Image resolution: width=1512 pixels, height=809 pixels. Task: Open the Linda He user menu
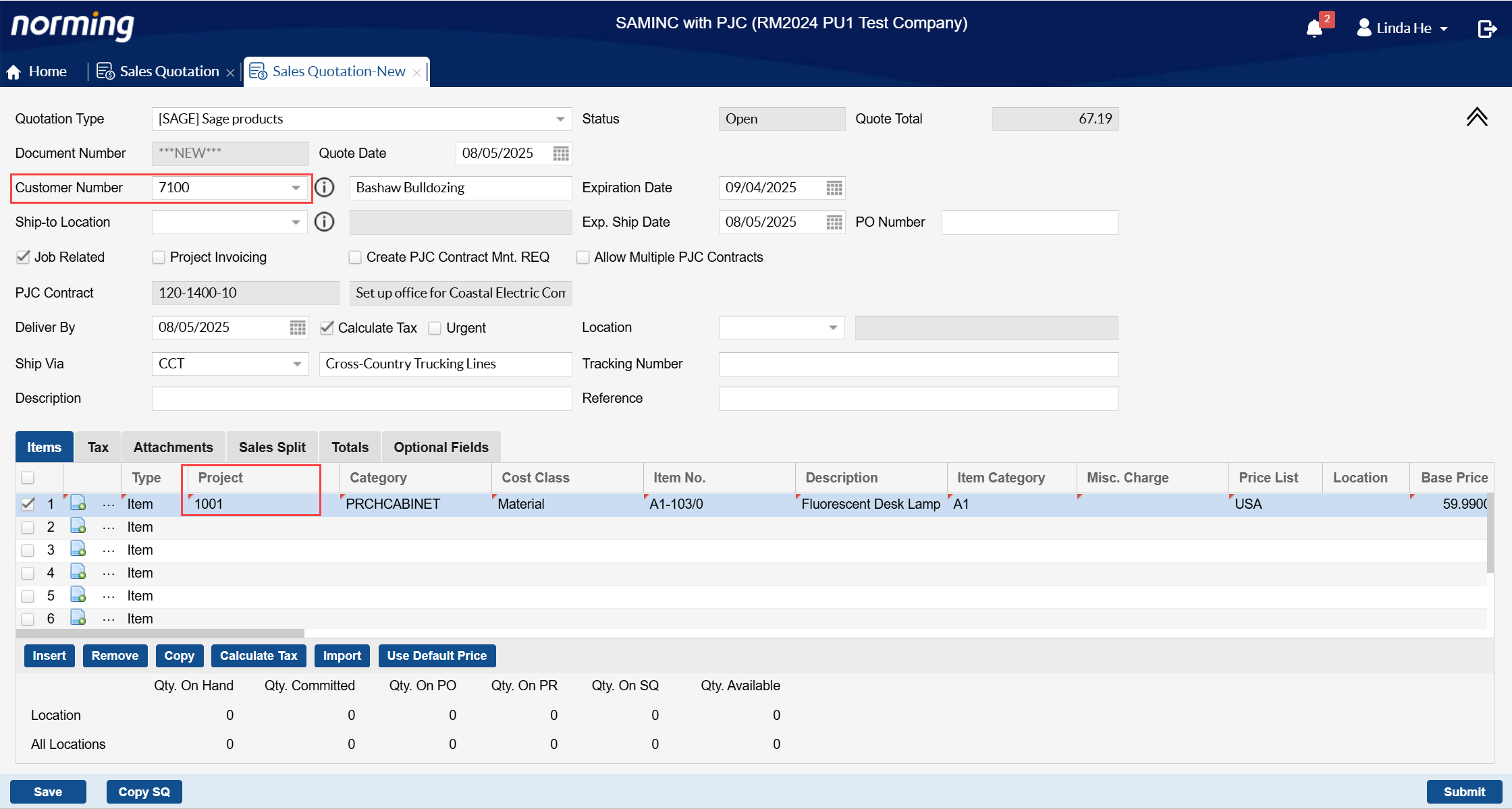(x=1403, y=28)
